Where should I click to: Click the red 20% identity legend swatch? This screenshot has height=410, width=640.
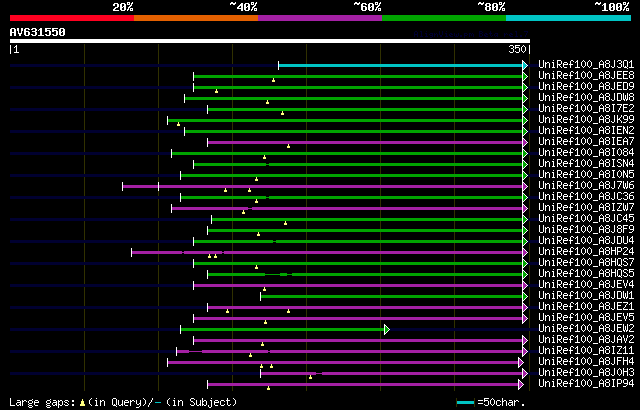tap(72, 18)
